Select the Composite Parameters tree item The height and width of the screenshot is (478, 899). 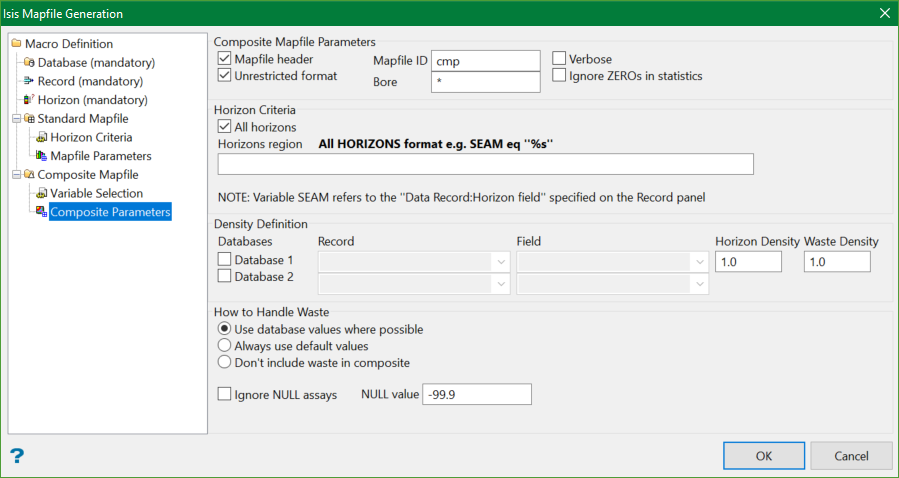(110, 212)
